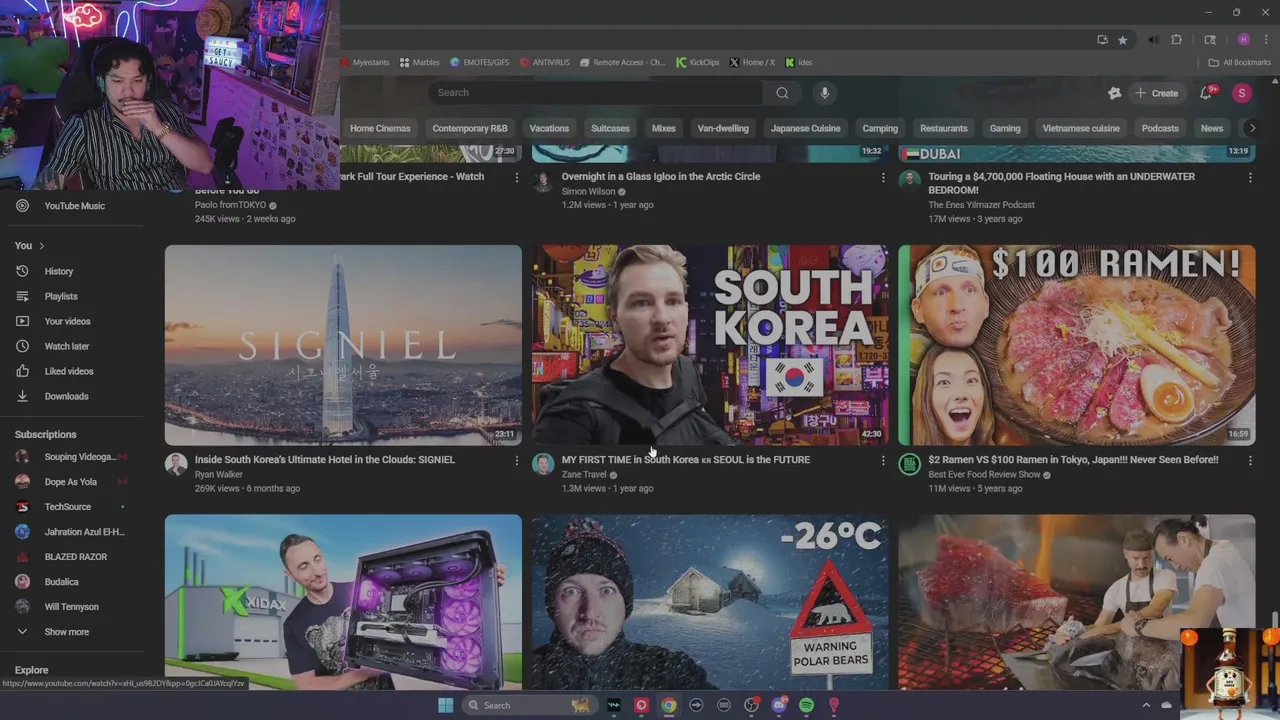The width and height of the screenshot is (1280, 720).
Task: Open the BLAZED RAZOR subscription
Action: [75, 557]
